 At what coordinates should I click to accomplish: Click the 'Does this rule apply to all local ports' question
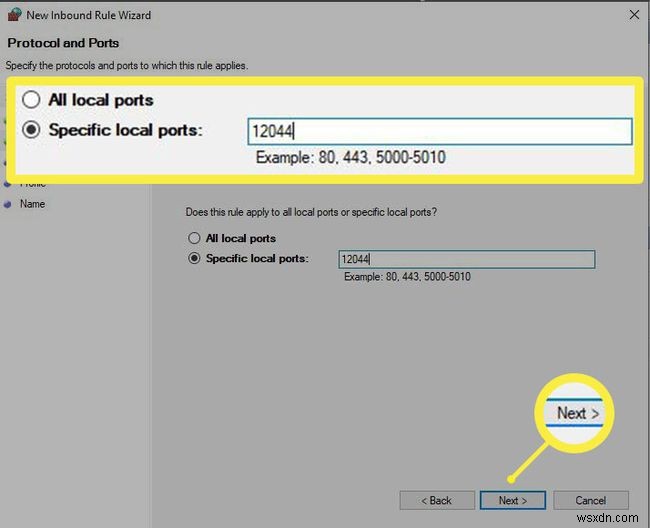311,212
